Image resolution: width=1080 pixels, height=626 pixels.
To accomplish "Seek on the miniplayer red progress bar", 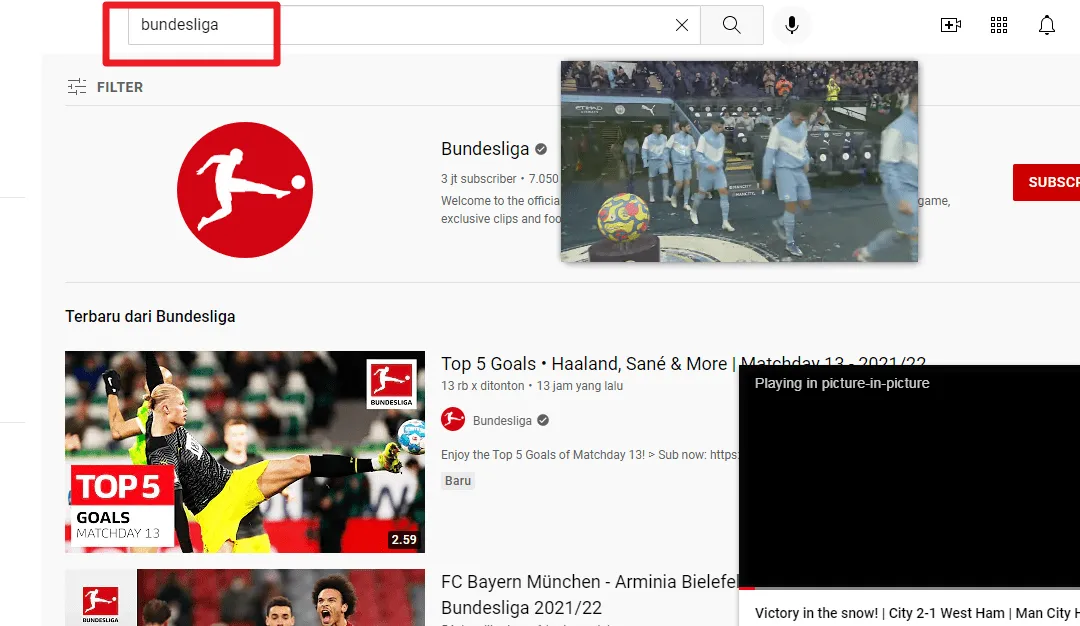I will tap(909, 588).
